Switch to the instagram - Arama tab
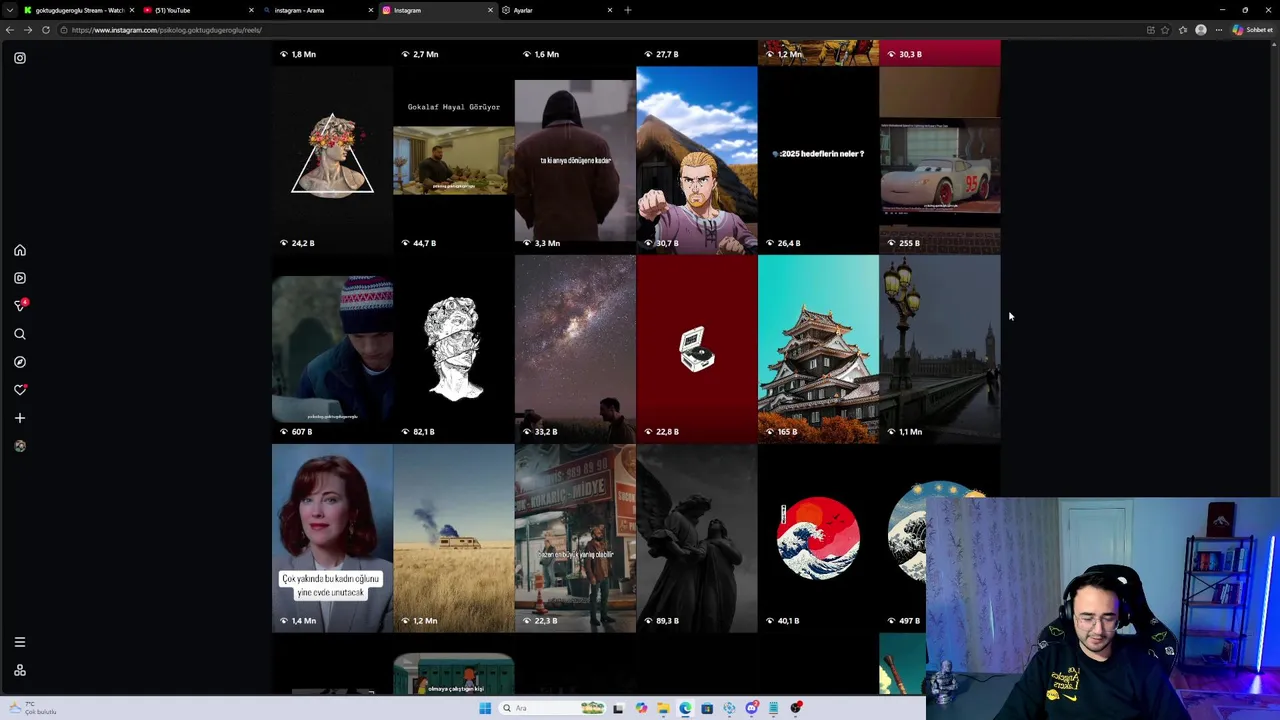The width and height of the screenshot is (1280, 720). pyautogui.click(x=318, y=10)
